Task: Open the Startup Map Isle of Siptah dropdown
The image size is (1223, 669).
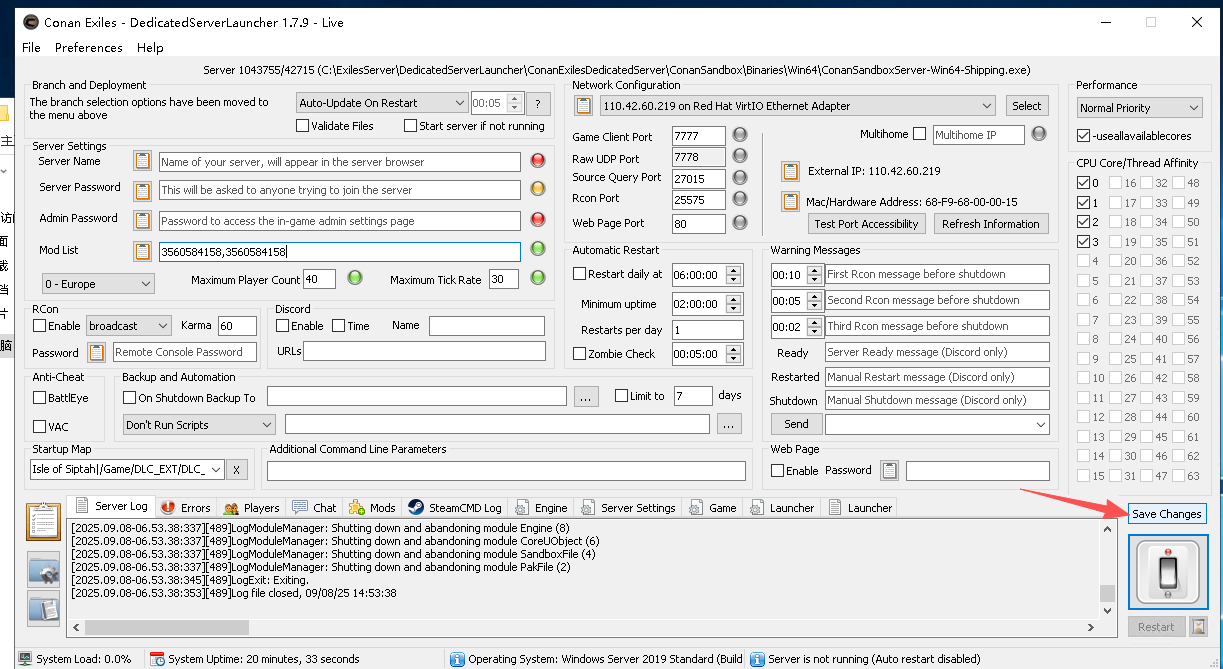Action: pos(128,470)
